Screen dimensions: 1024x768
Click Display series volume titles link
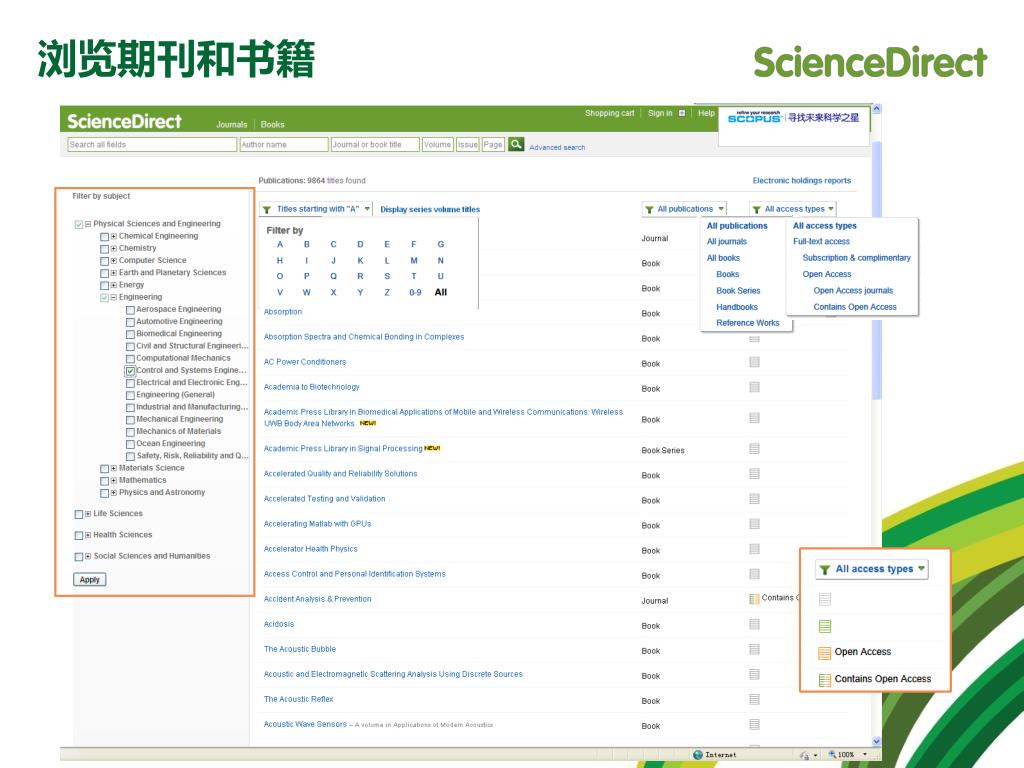(430, 210)
